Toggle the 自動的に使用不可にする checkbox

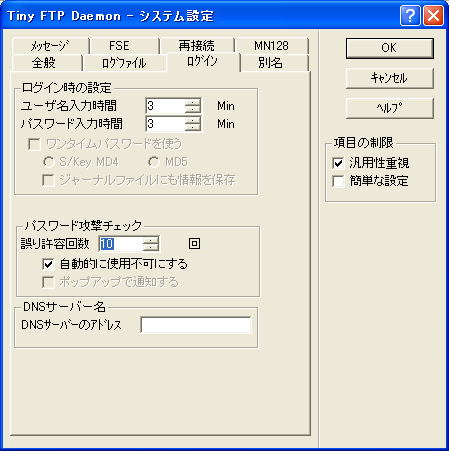click(x=48, y=264)
